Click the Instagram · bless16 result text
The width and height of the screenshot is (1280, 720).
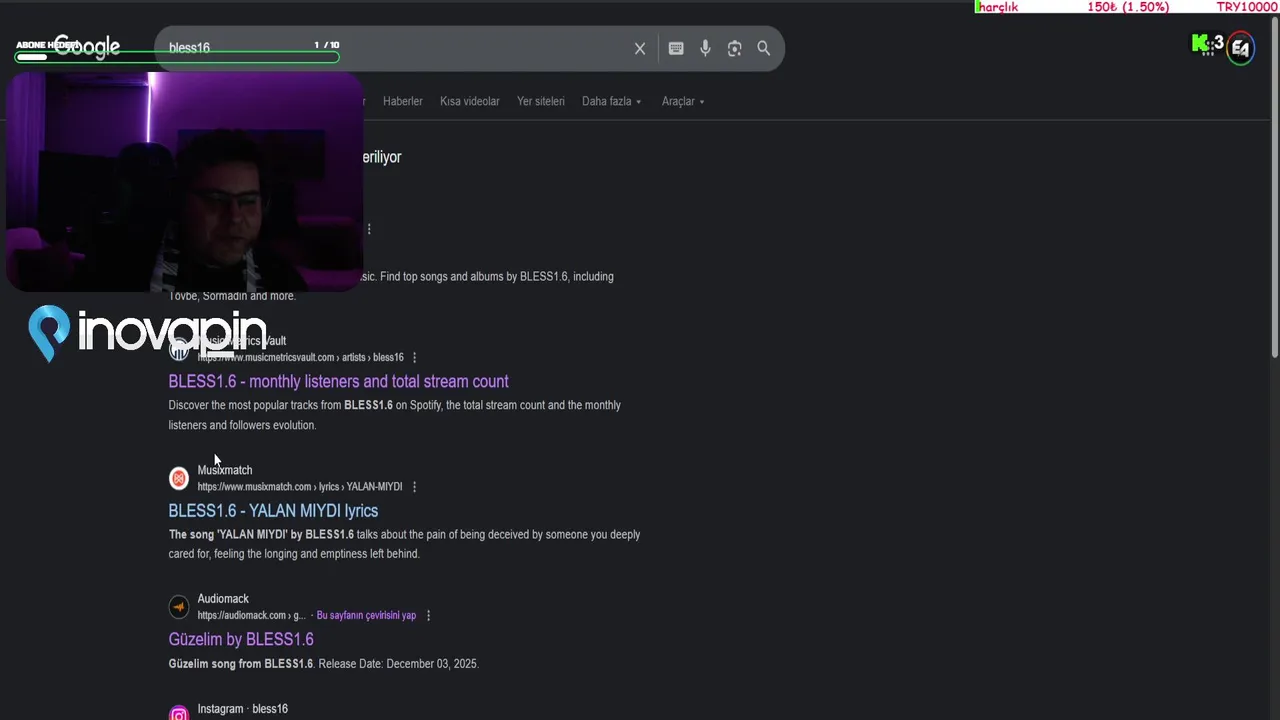pyautogui.click(x=243, y=709)
